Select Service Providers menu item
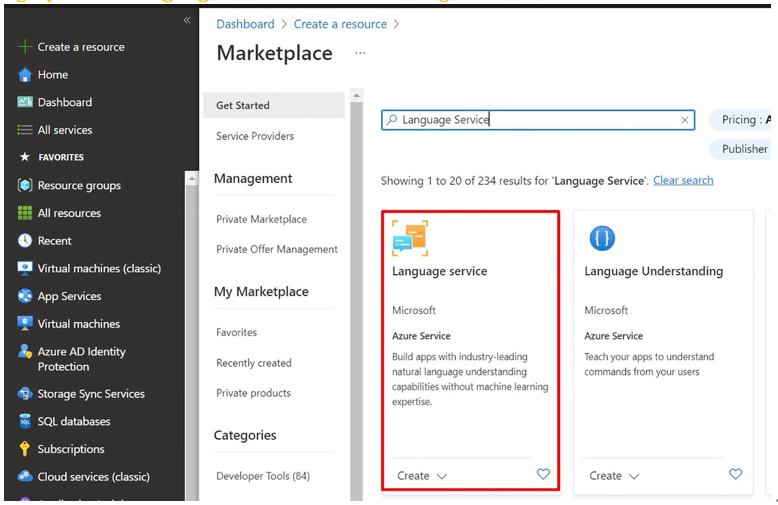This screenshot has height=505, width=778. pos(255,136)
